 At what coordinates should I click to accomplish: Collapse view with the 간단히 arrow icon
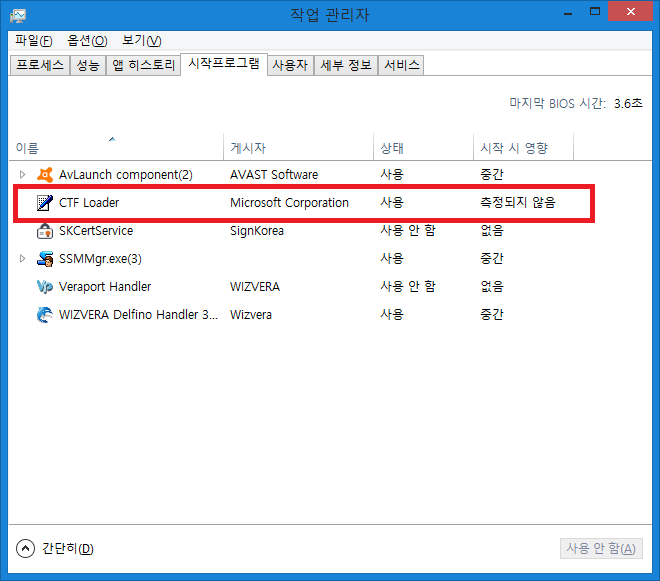25,548
